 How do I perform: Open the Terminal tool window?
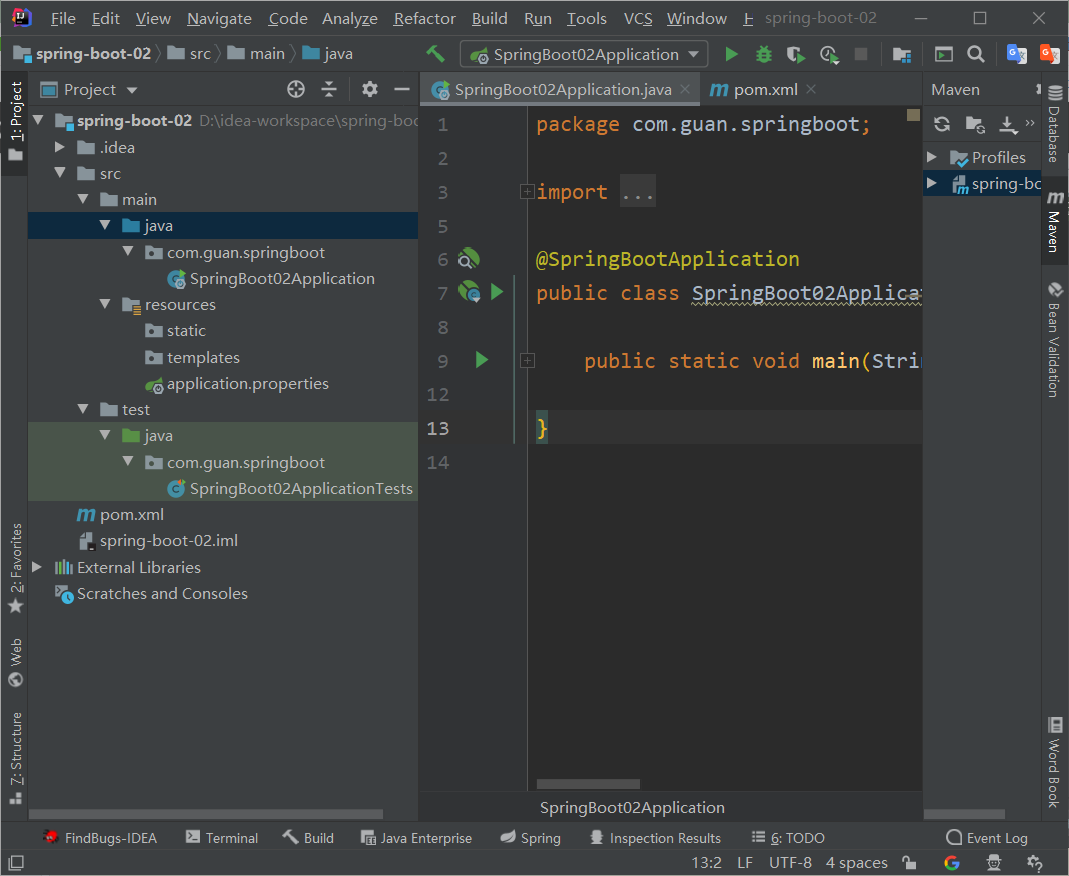pyautogui.click(x=222, y=838)
